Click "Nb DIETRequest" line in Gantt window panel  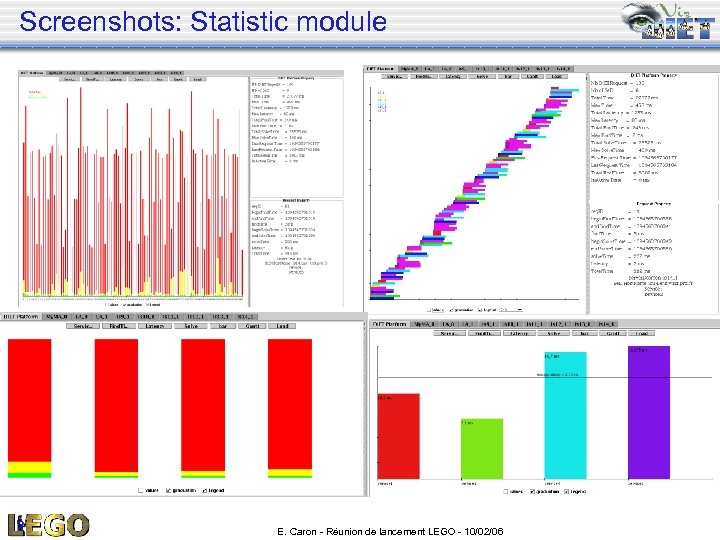click(x=618, y=83)
